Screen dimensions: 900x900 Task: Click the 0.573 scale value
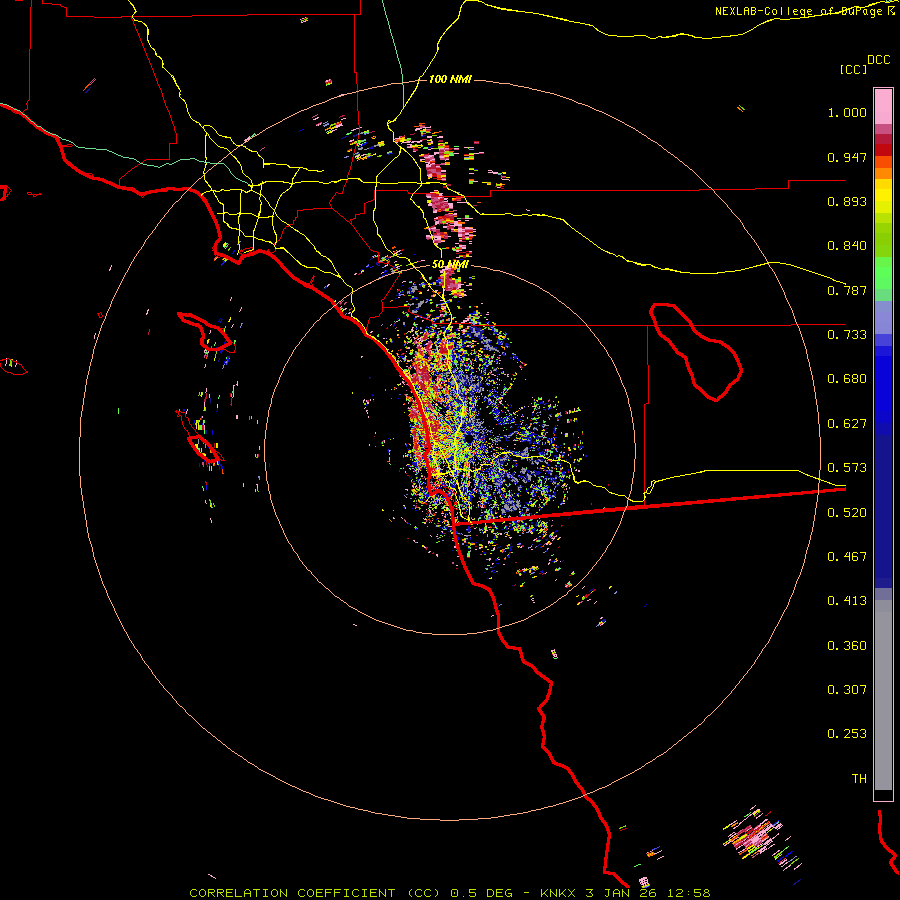pos(847,468)
